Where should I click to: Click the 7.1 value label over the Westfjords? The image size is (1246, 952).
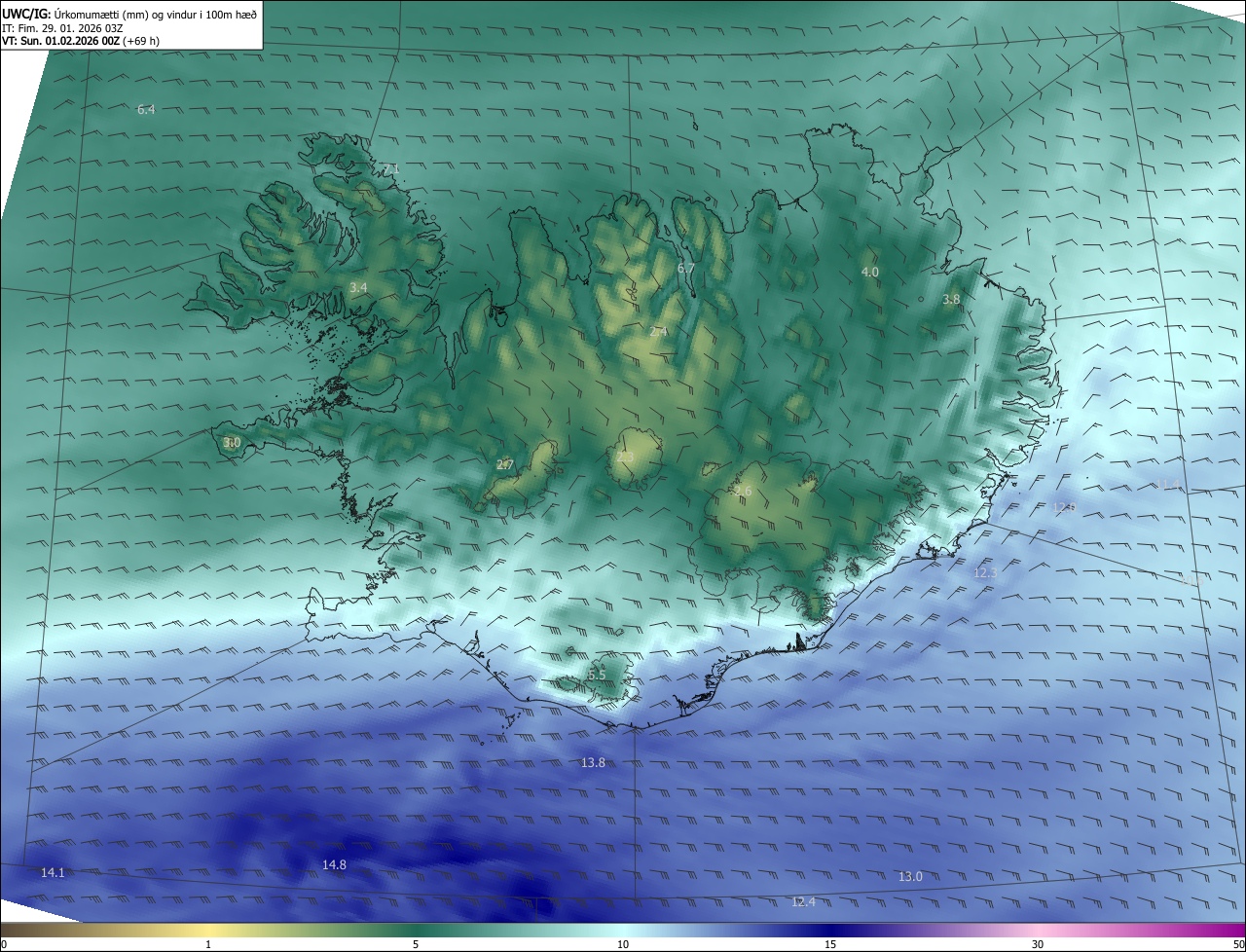pyautogui.click(x=390, y=169)
